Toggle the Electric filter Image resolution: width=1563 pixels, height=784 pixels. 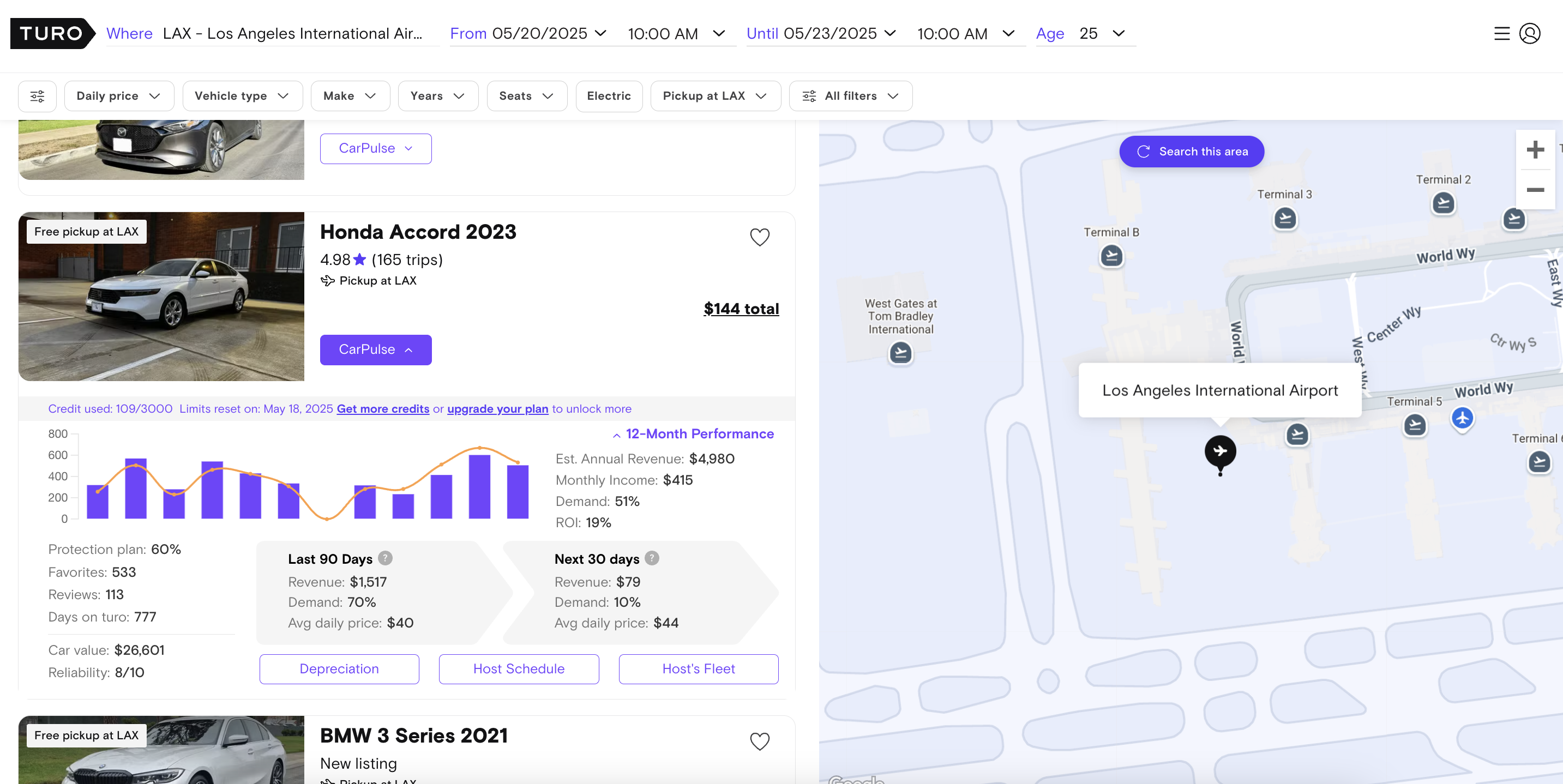[609, 96]
